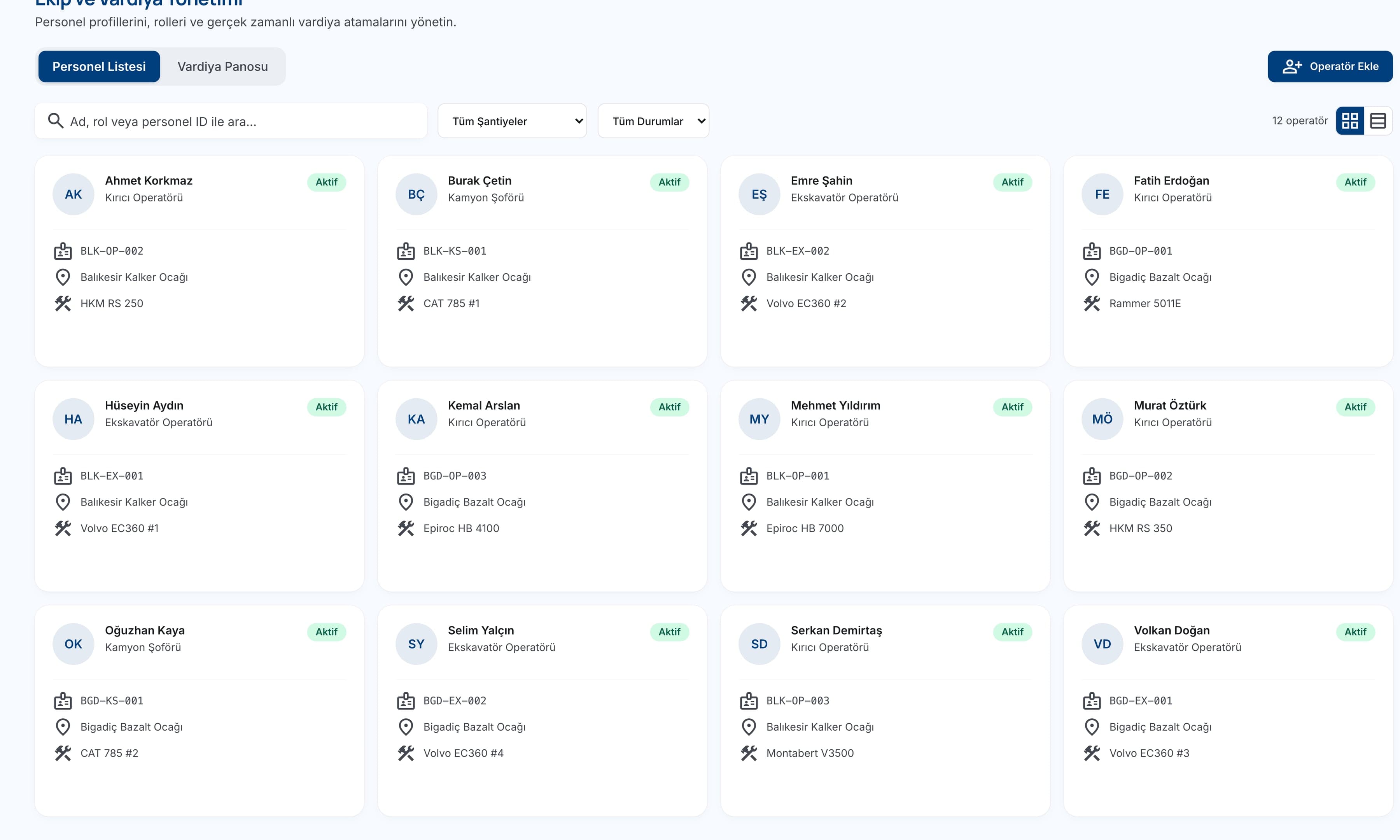
Task: Click personnel ID BGD-EX-001
Action: pos(1140,700)
